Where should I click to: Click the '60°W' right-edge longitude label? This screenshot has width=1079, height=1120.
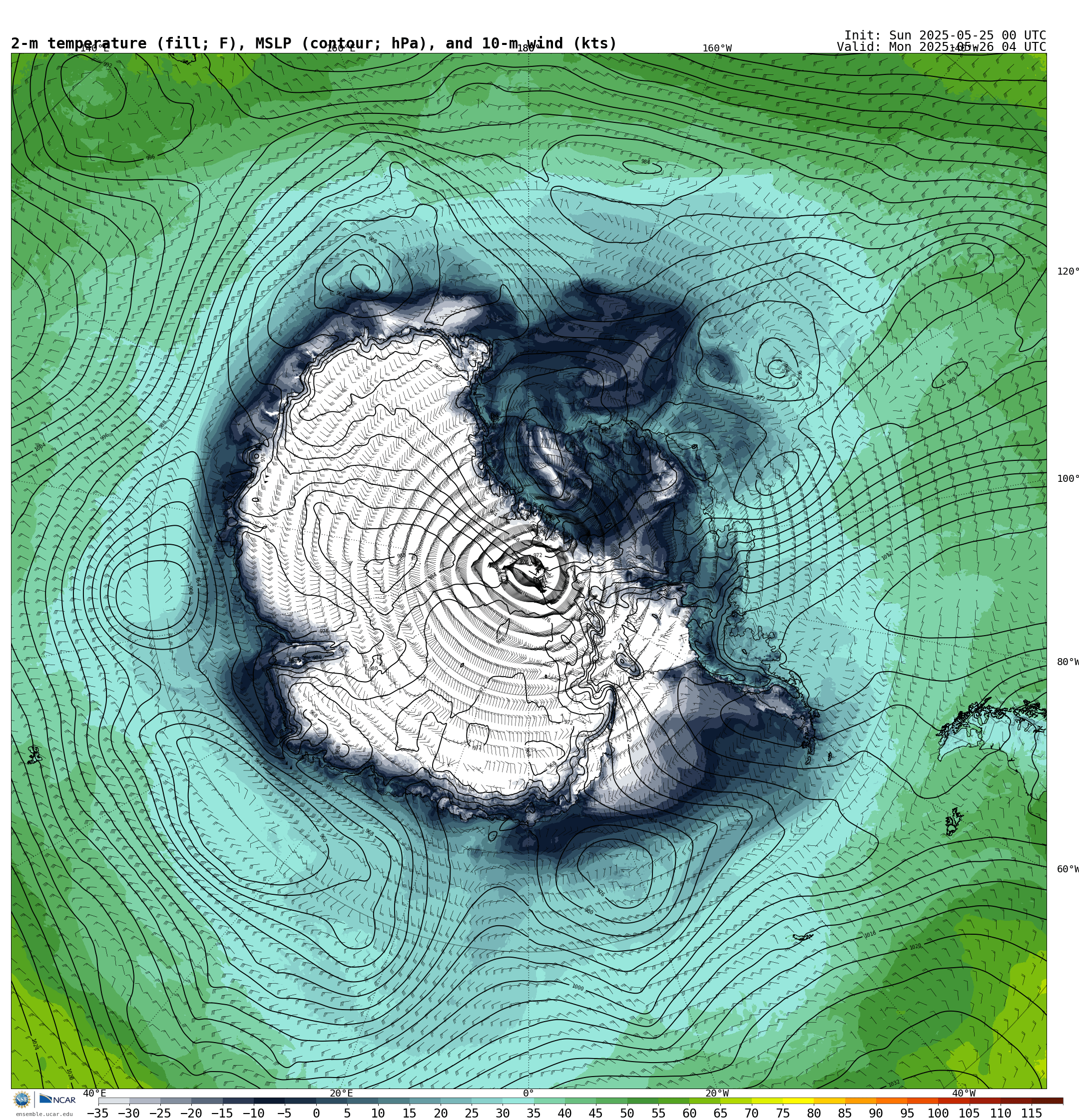(x=1068, y=869)
